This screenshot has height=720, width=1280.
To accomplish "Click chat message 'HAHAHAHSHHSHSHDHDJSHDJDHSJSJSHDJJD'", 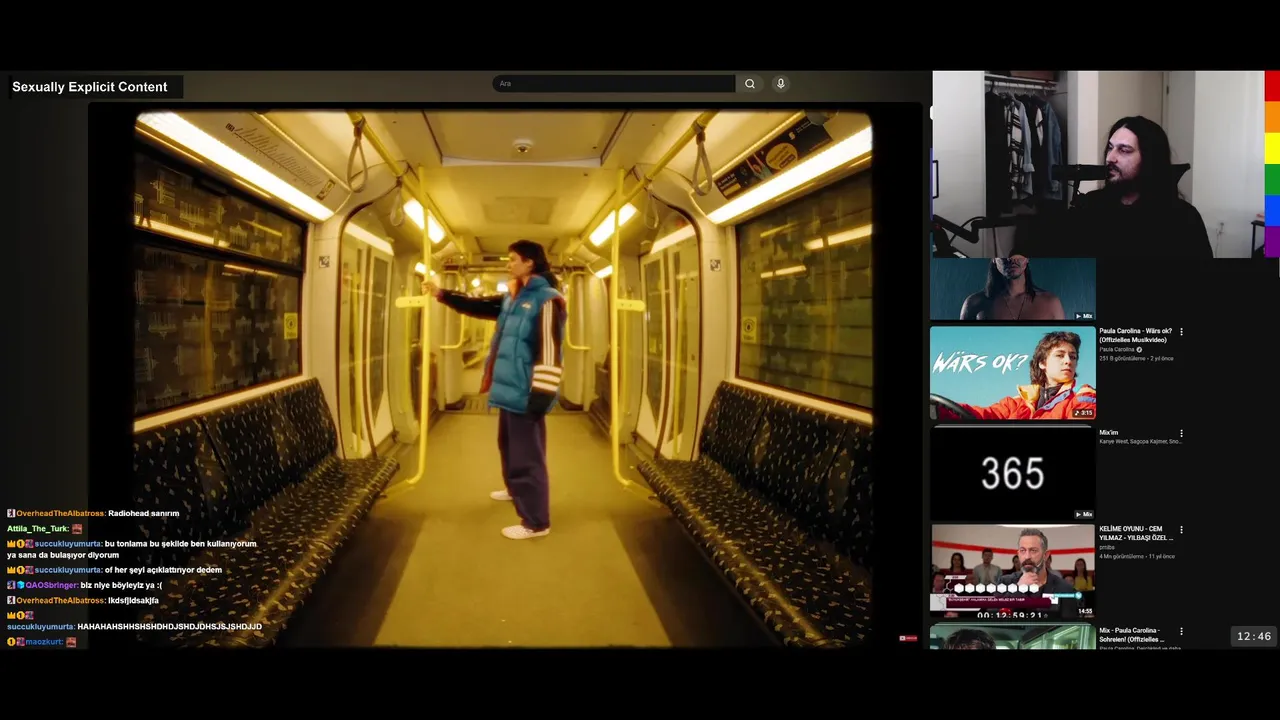I will [x=169, y=627].
